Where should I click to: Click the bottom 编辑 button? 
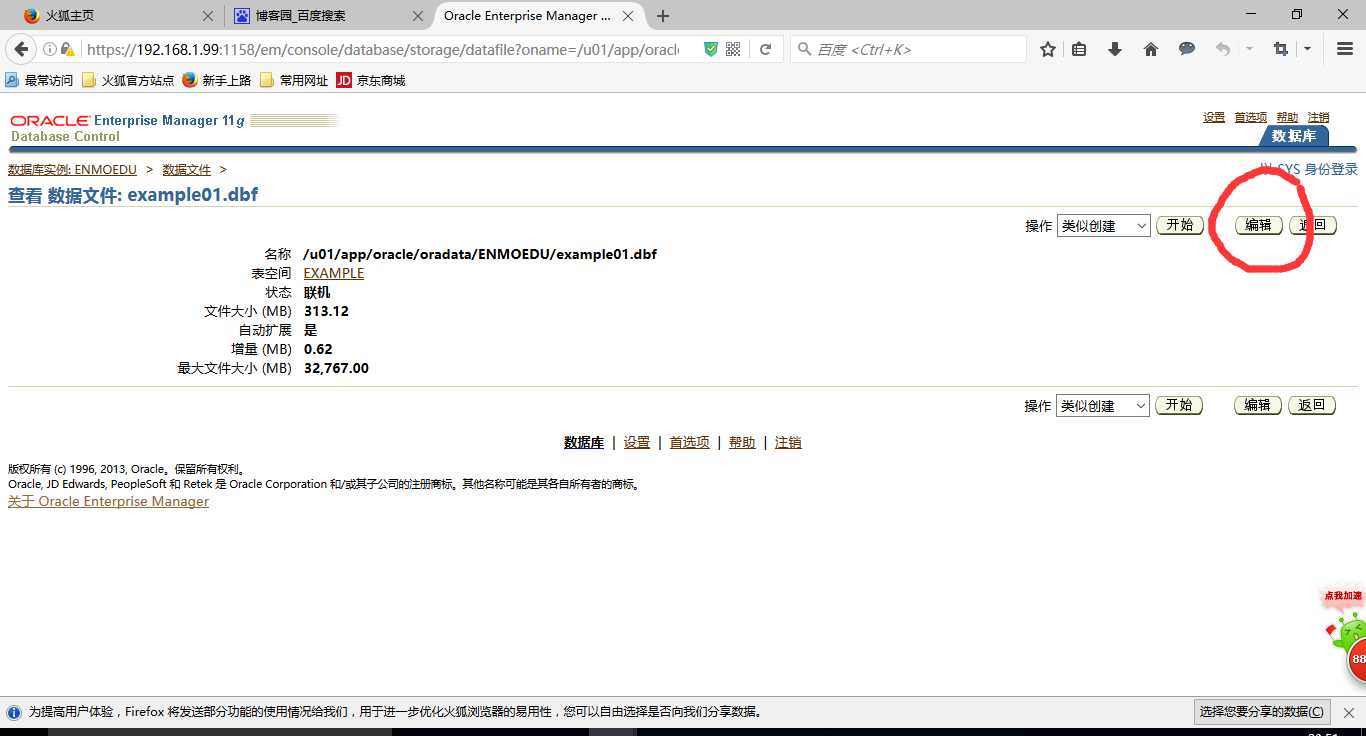click(1258, 405)
